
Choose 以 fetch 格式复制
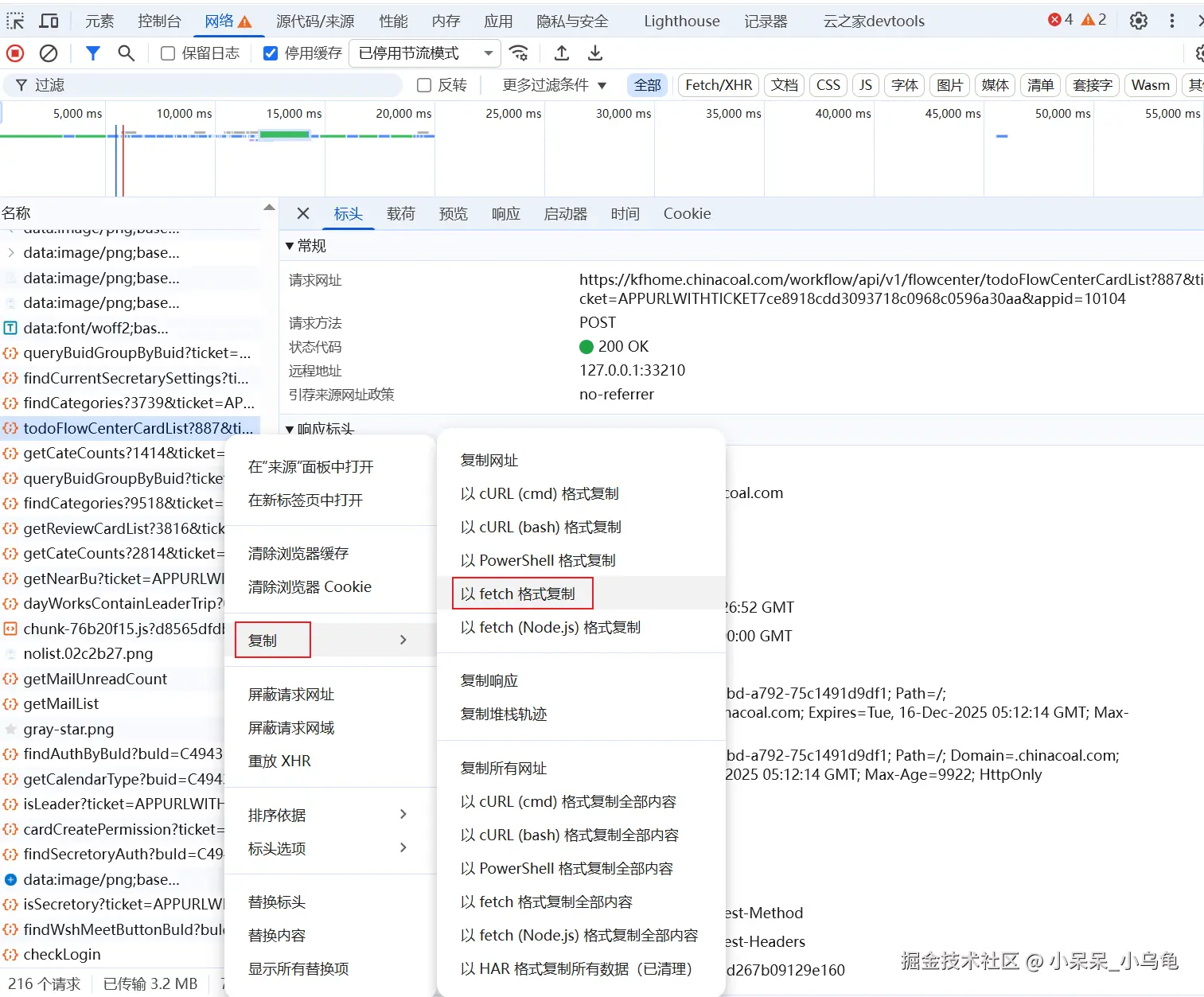[581, 594]
